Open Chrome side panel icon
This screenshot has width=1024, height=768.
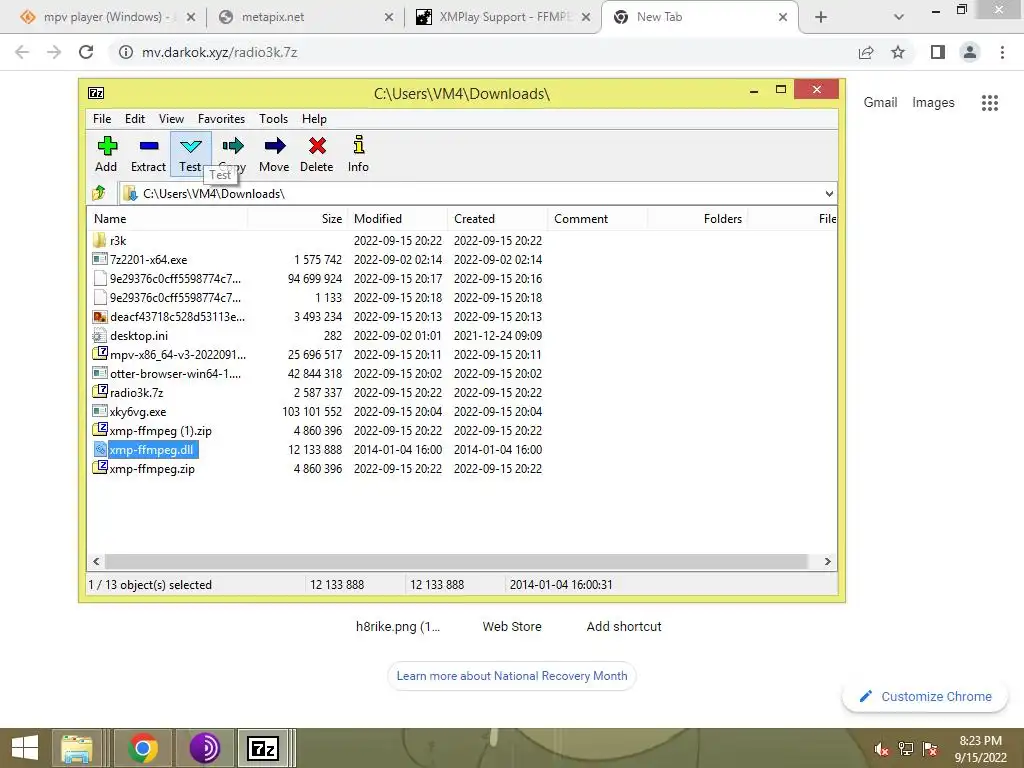click(938, 52)
